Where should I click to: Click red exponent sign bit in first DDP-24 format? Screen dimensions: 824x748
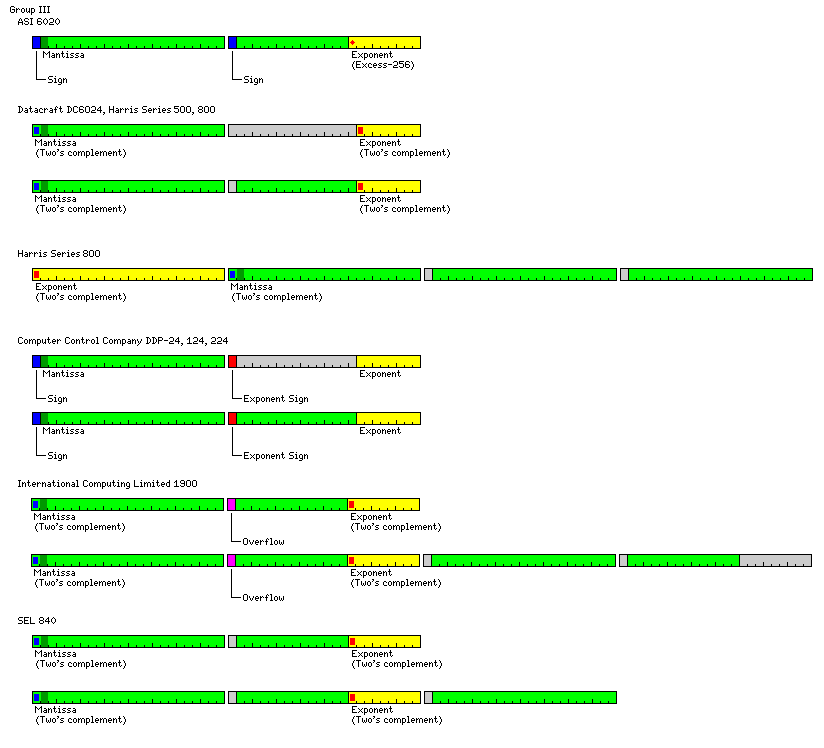click(x=232, y=362)
